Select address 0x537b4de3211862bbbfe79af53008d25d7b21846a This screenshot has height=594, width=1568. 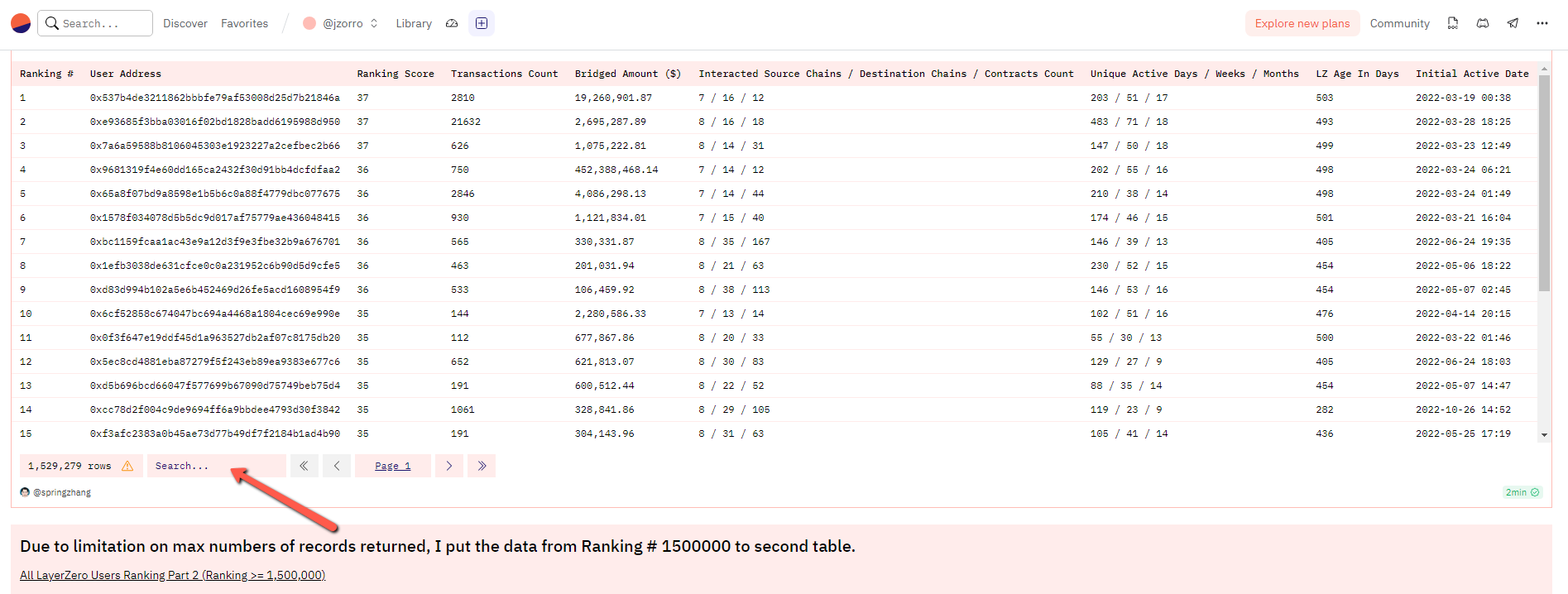click(x=215, y=98)
